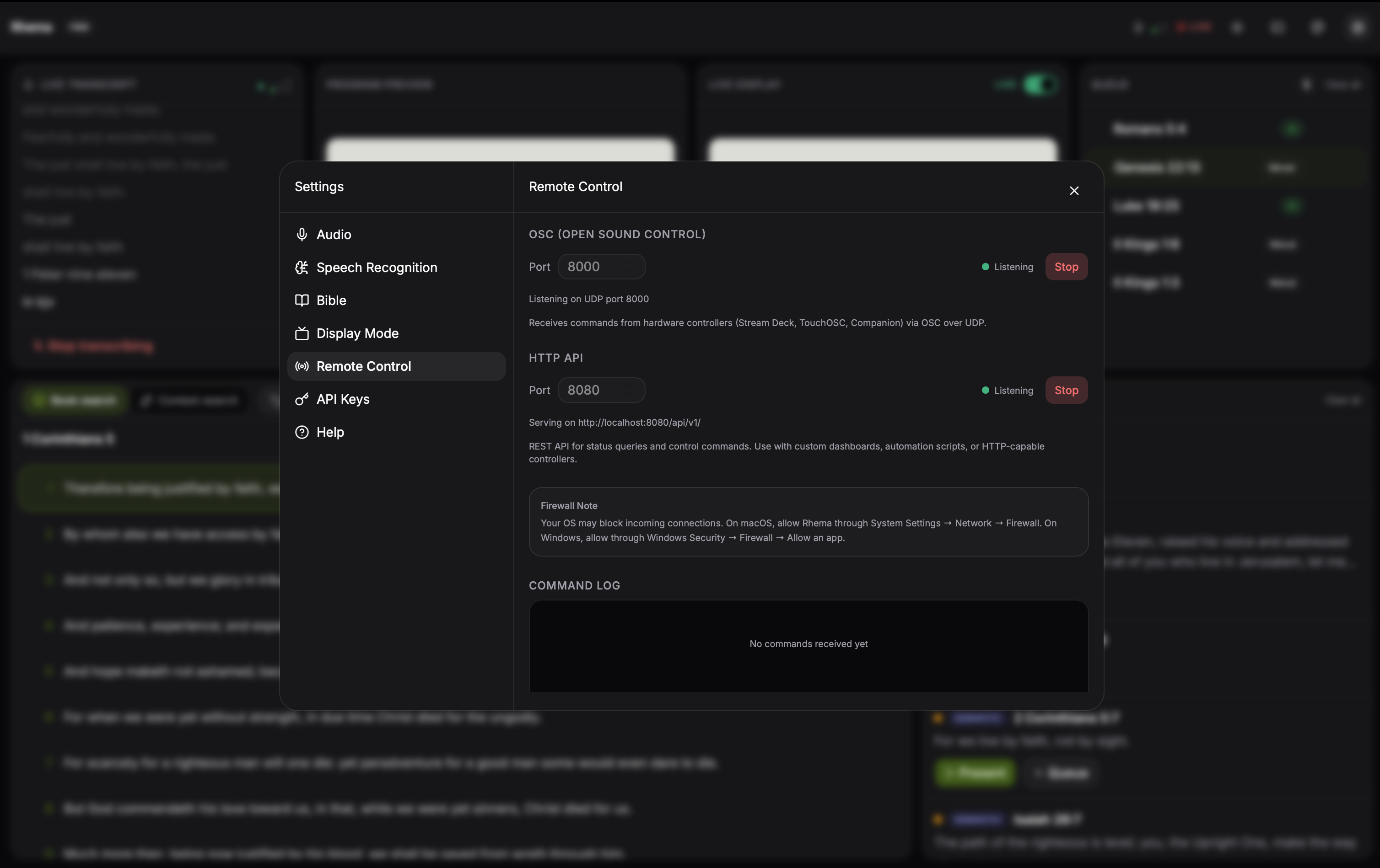The height and width of the screenshot is (868, 1380).
Task: Select Remote Control in settings sidebar
Action: pyautogui.click(x=396, y=366)
